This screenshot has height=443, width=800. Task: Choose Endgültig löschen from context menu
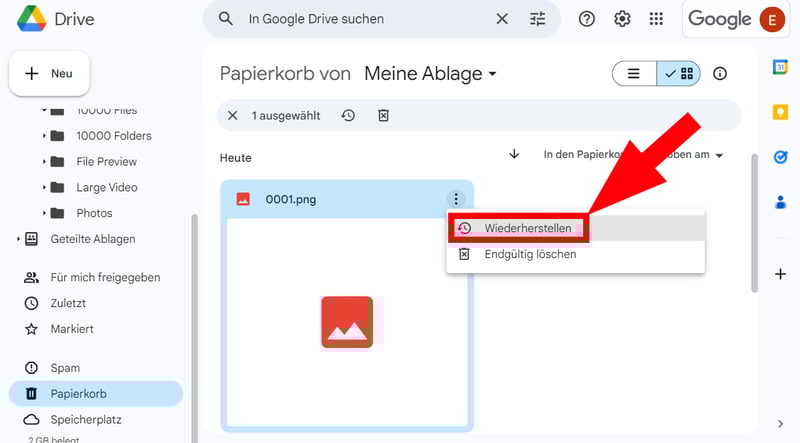pos(530,254)
